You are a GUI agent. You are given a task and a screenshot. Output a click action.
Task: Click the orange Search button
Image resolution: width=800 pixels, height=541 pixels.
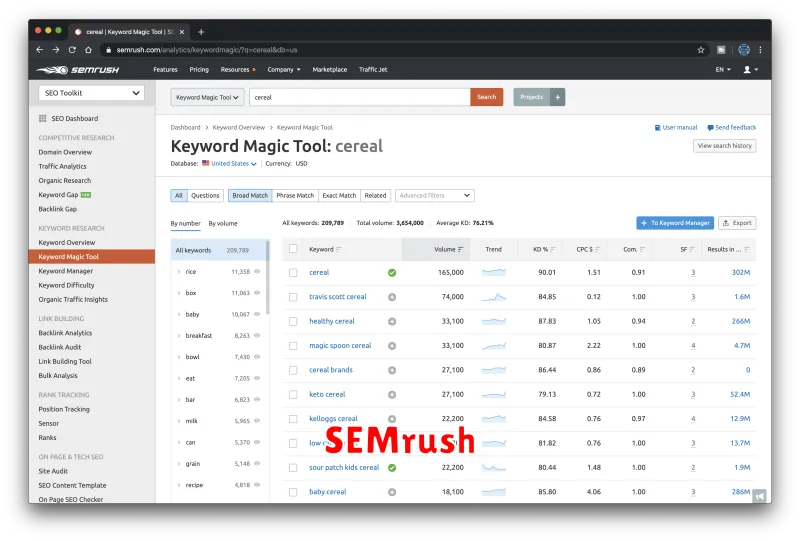coord(486,97)
